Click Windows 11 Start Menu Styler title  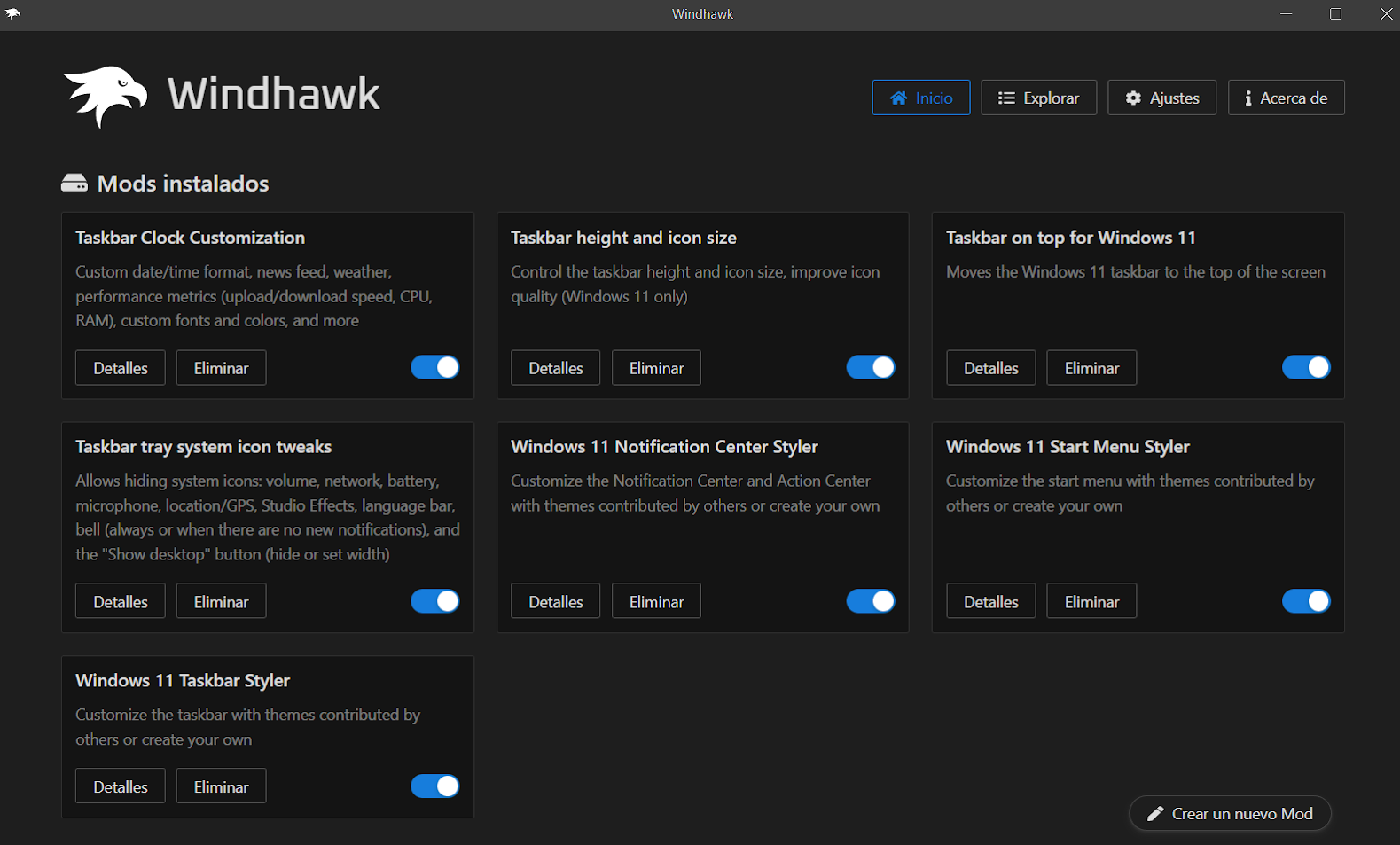[x=1068, y=447]
